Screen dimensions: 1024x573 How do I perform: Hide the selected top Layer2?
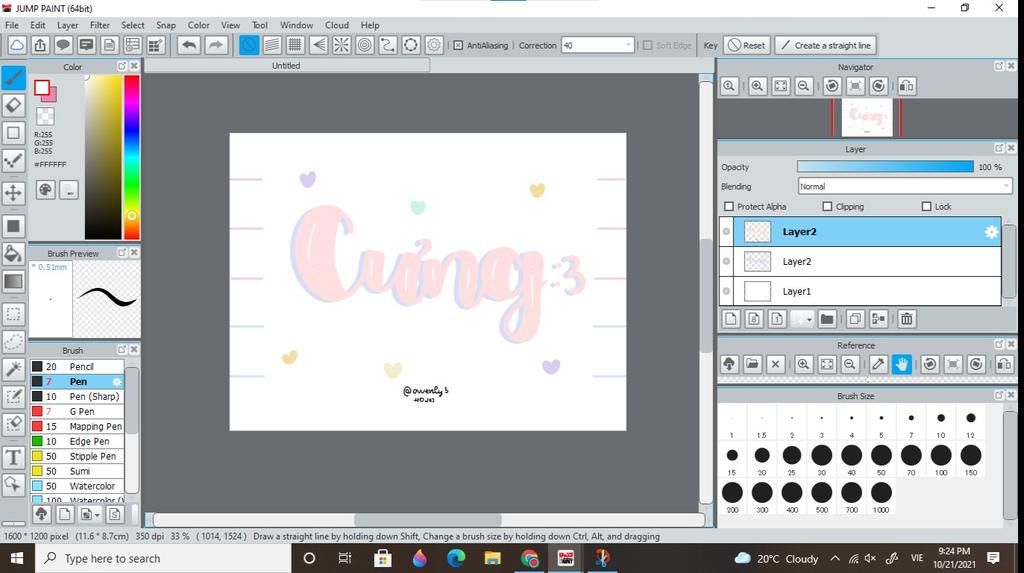pyautogui.click(x=726, y=232)
